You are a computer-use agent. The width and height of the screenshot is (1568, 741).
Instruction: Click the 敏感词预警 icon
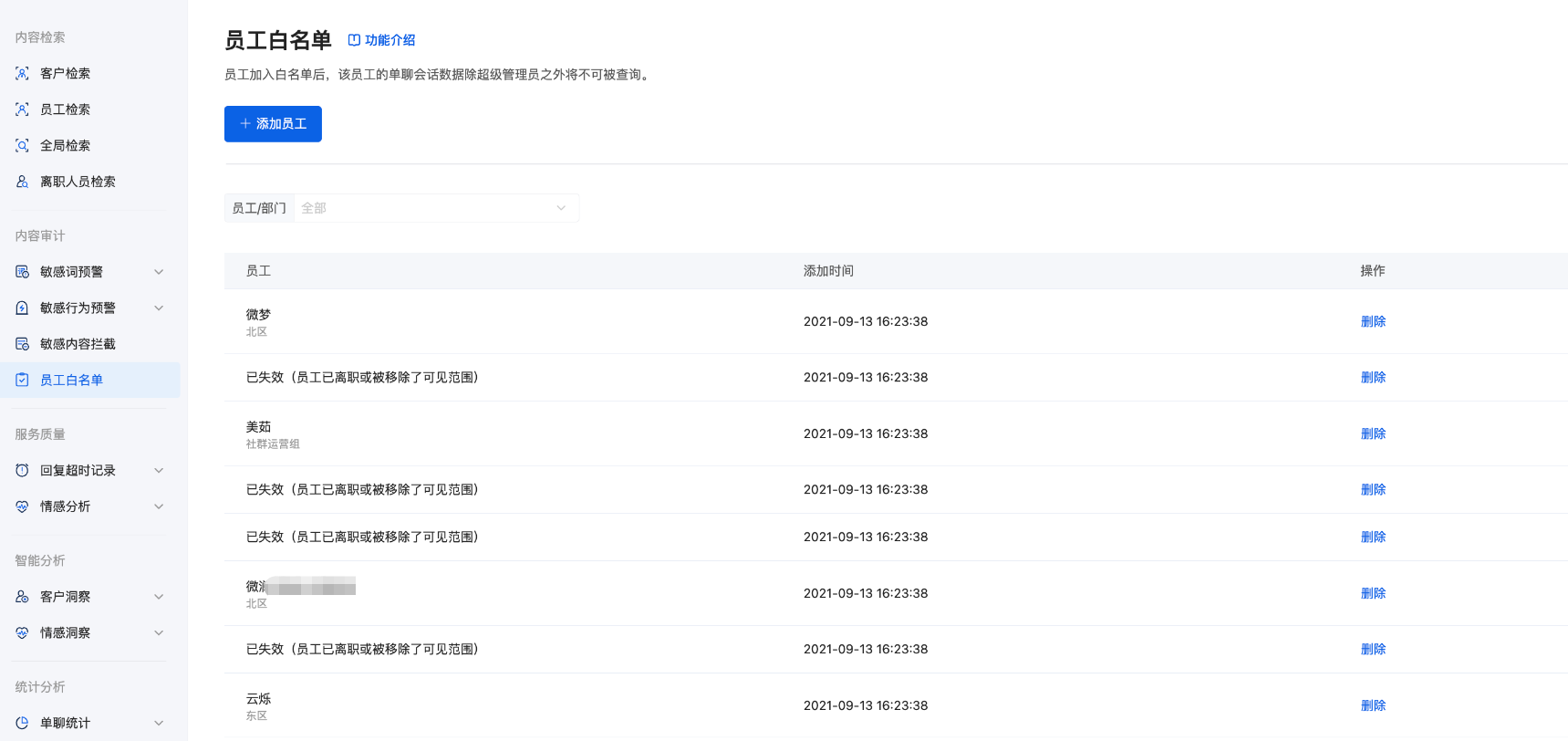click(x=22, y=272)
